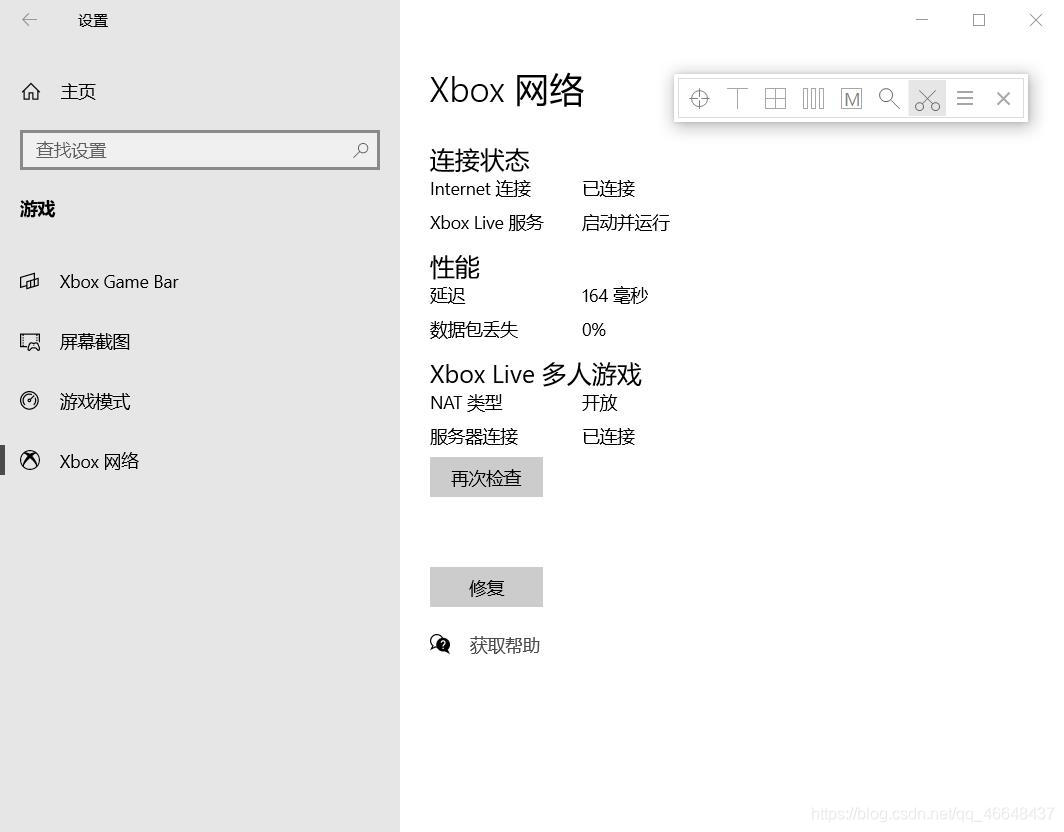The image size is (1064, 832).
Task: Click the NAT 类型 label
Action: point(466,403)
